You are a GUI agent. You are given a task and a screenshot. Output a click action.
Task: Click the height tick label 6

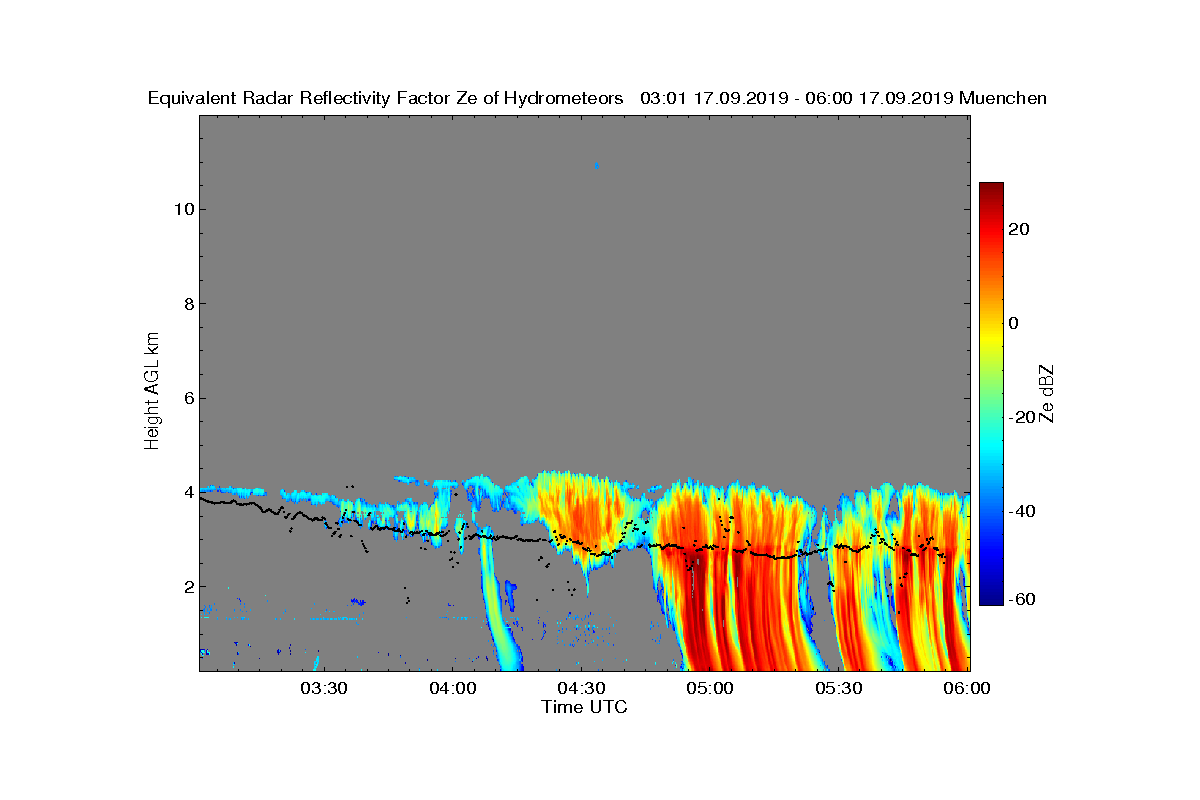coord(187,398)
